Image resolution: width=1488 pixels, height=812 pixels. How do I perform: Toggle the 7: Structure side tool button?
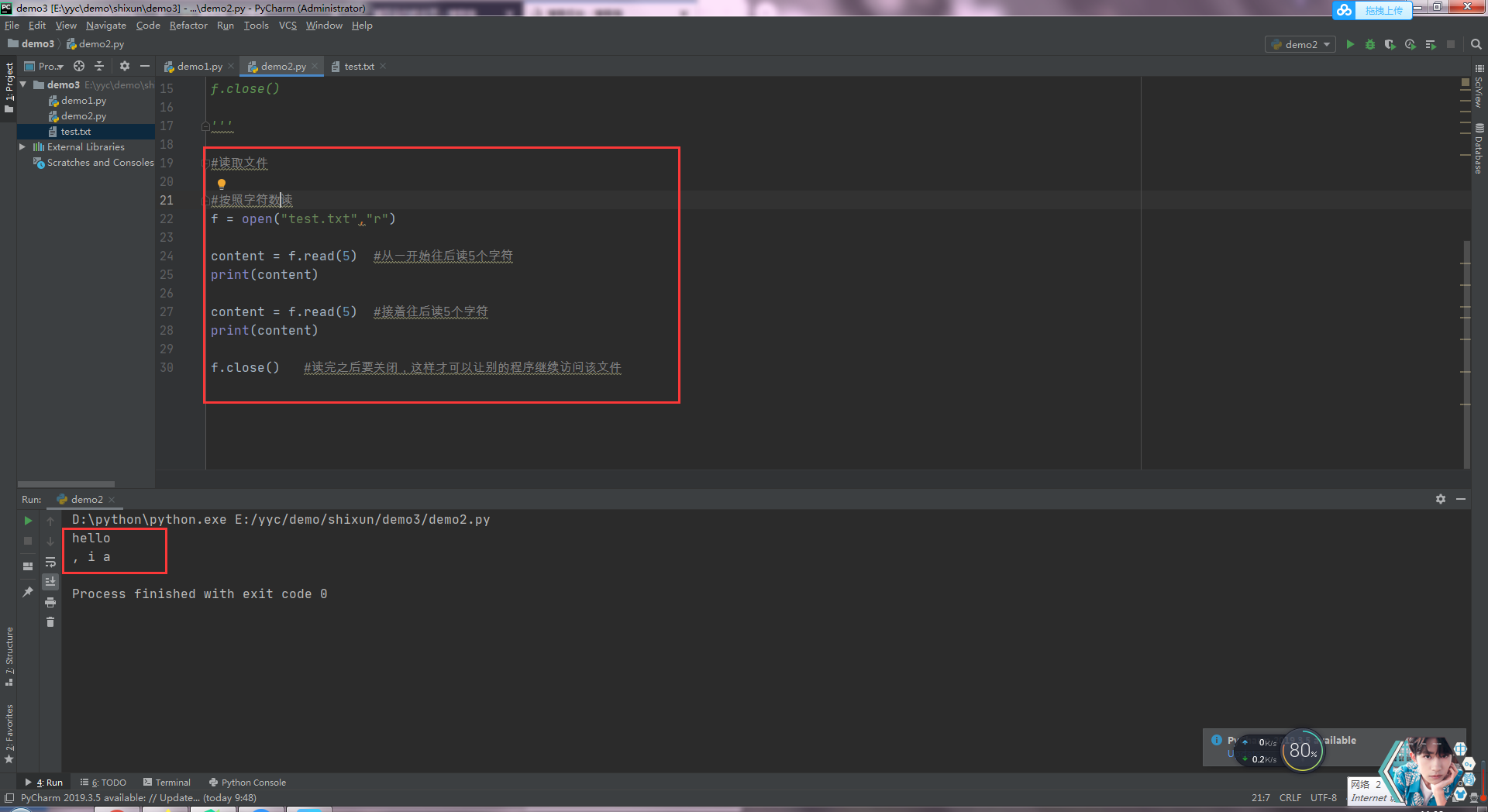pyautogui.click(x=9, y=656)
